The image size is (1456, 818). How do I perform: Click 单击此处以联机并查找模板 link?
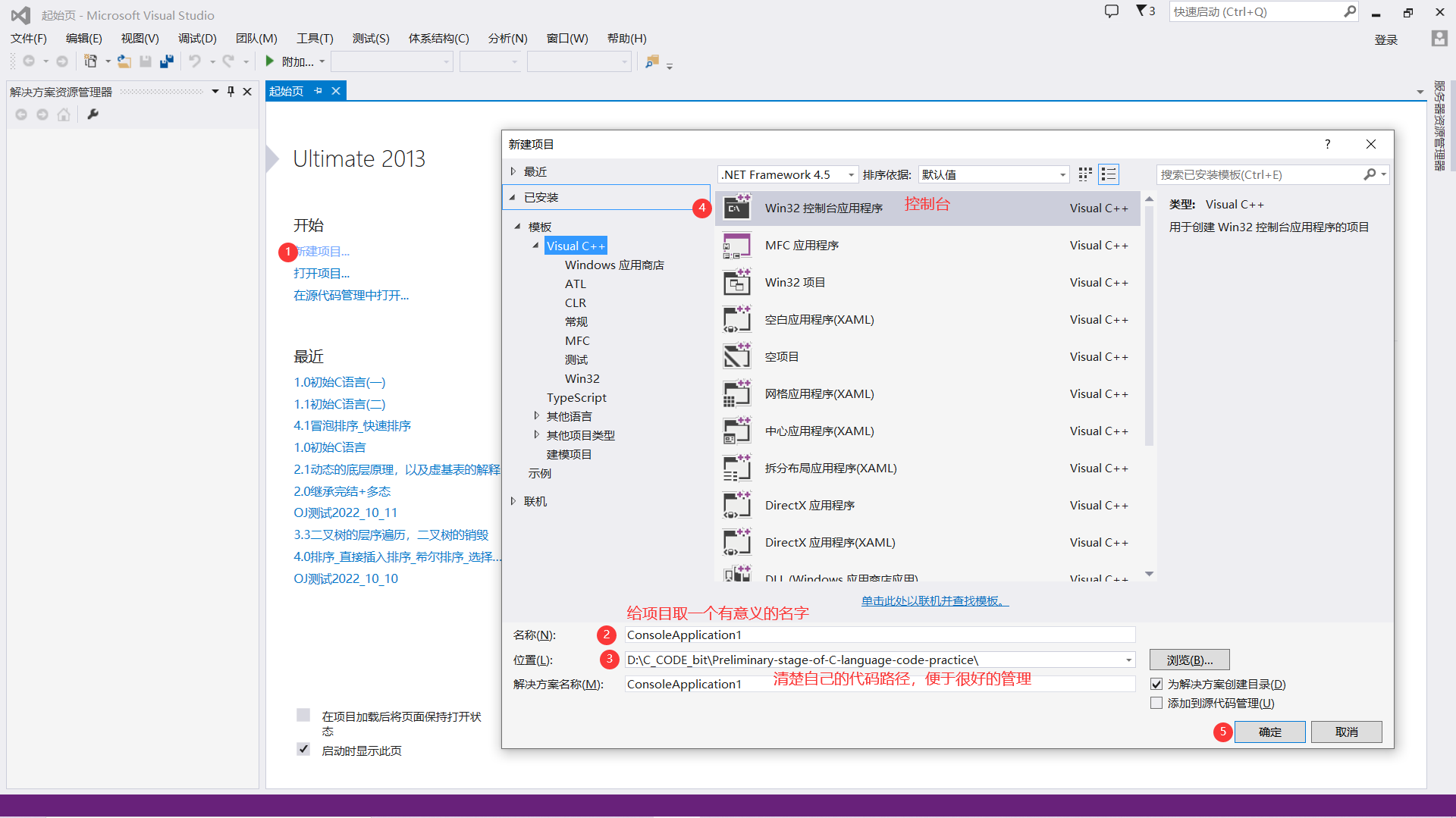(935, 600)
